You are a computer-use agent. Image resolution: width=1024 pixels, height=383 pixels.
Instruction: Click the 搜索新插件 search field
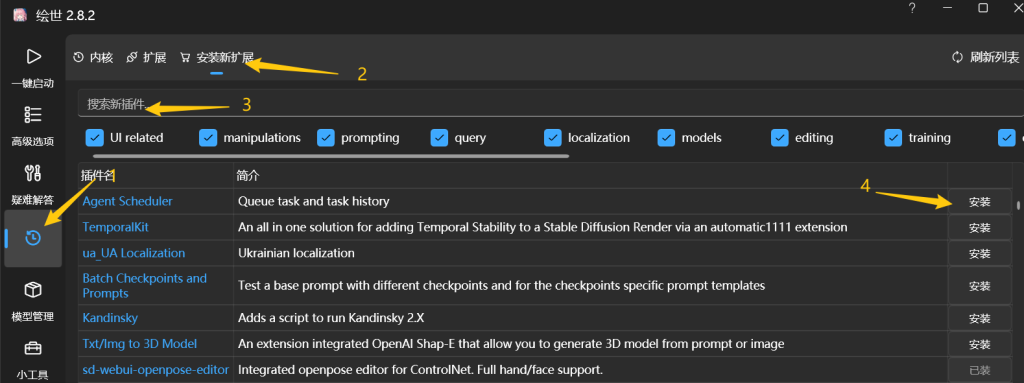click(x=551, y=104)
